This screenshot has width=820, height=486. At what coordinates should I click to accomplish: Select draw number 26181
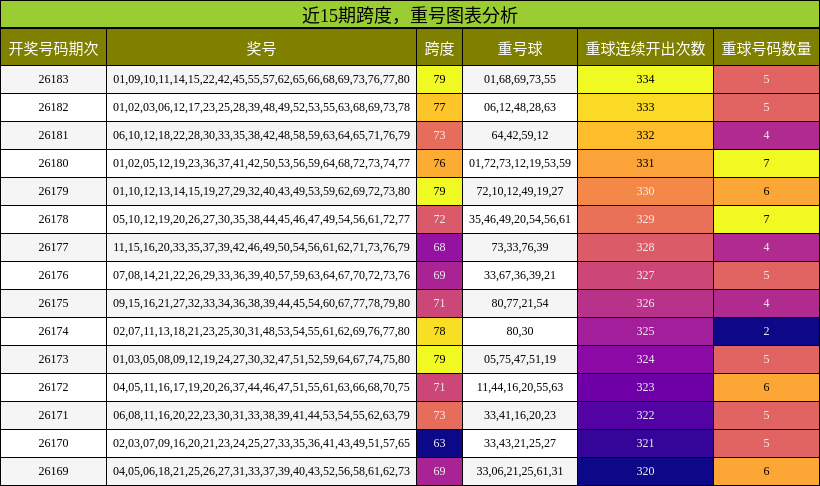tap(53, 135)
